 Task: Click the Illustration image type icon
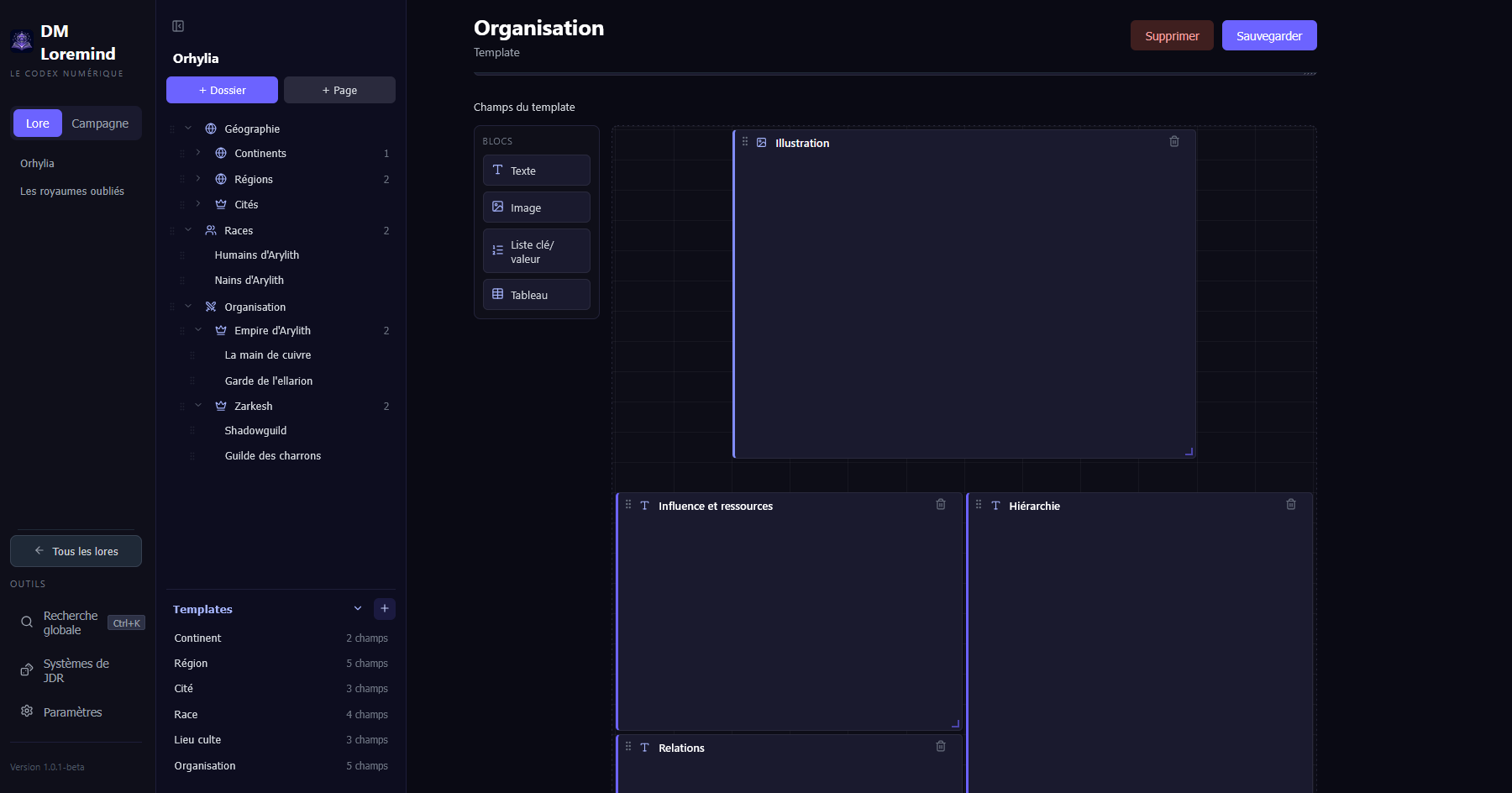pos(762,143)
